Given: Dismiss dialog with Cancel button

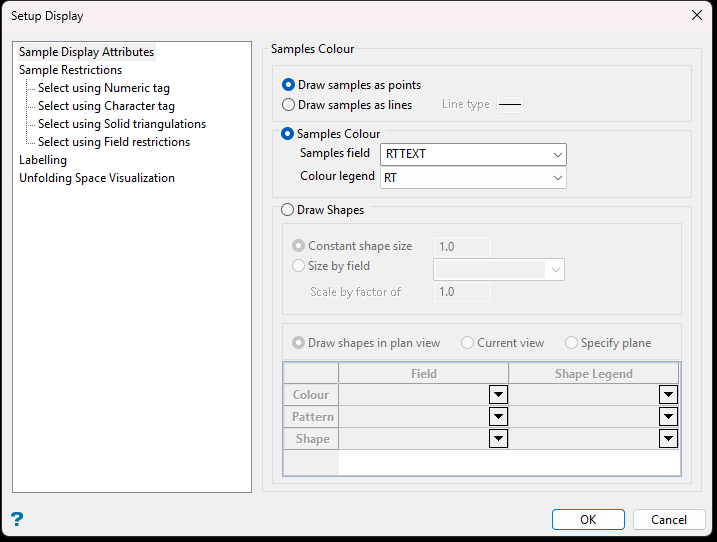Looking at the screenshot, I should [669, 520].
